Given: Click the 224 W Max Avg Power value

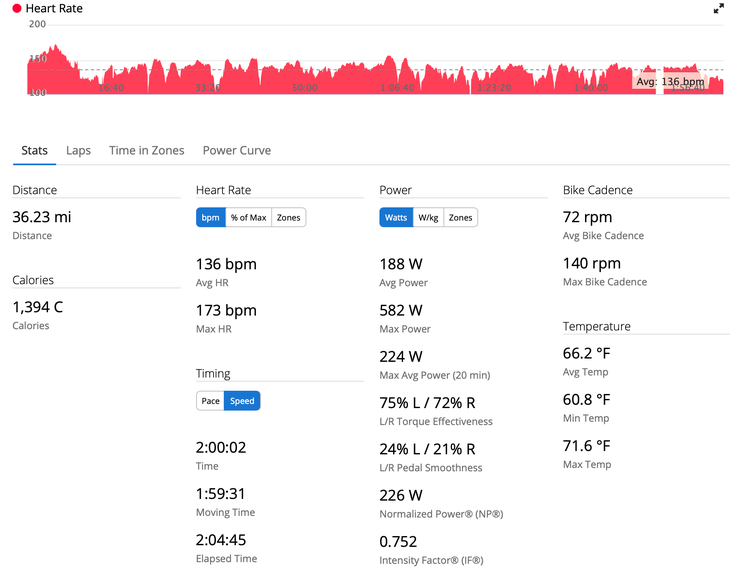Looking at the screenshot, I should (x=401, y=356).
